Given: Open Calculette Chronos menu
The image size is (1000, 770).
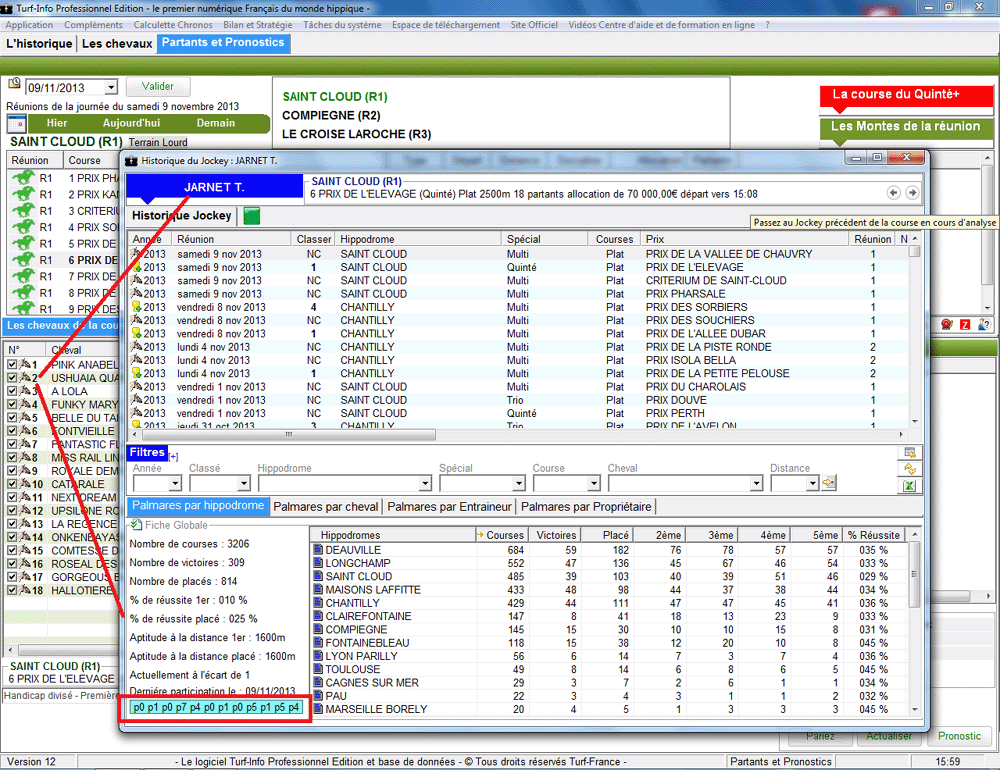Looking at the screenshot, I should (173, 25).
